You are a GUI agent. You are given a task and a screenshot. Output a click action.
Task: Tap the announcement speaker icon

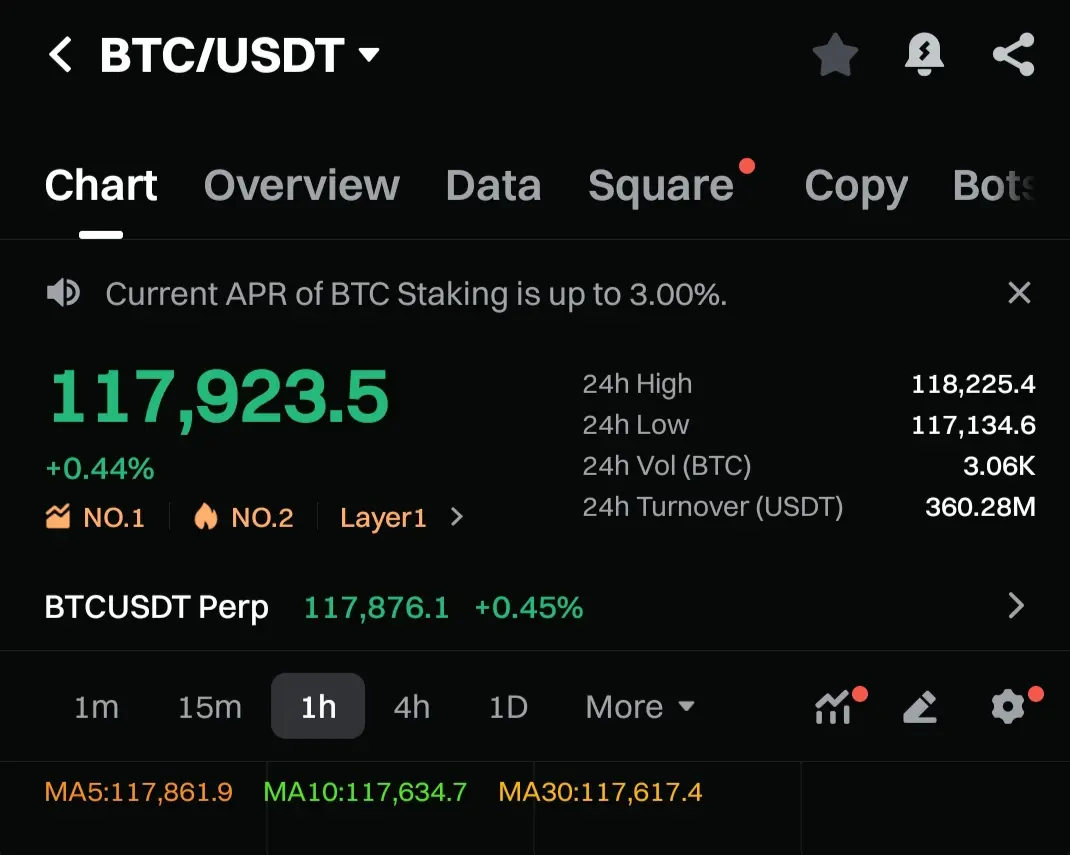coord(63,293)
